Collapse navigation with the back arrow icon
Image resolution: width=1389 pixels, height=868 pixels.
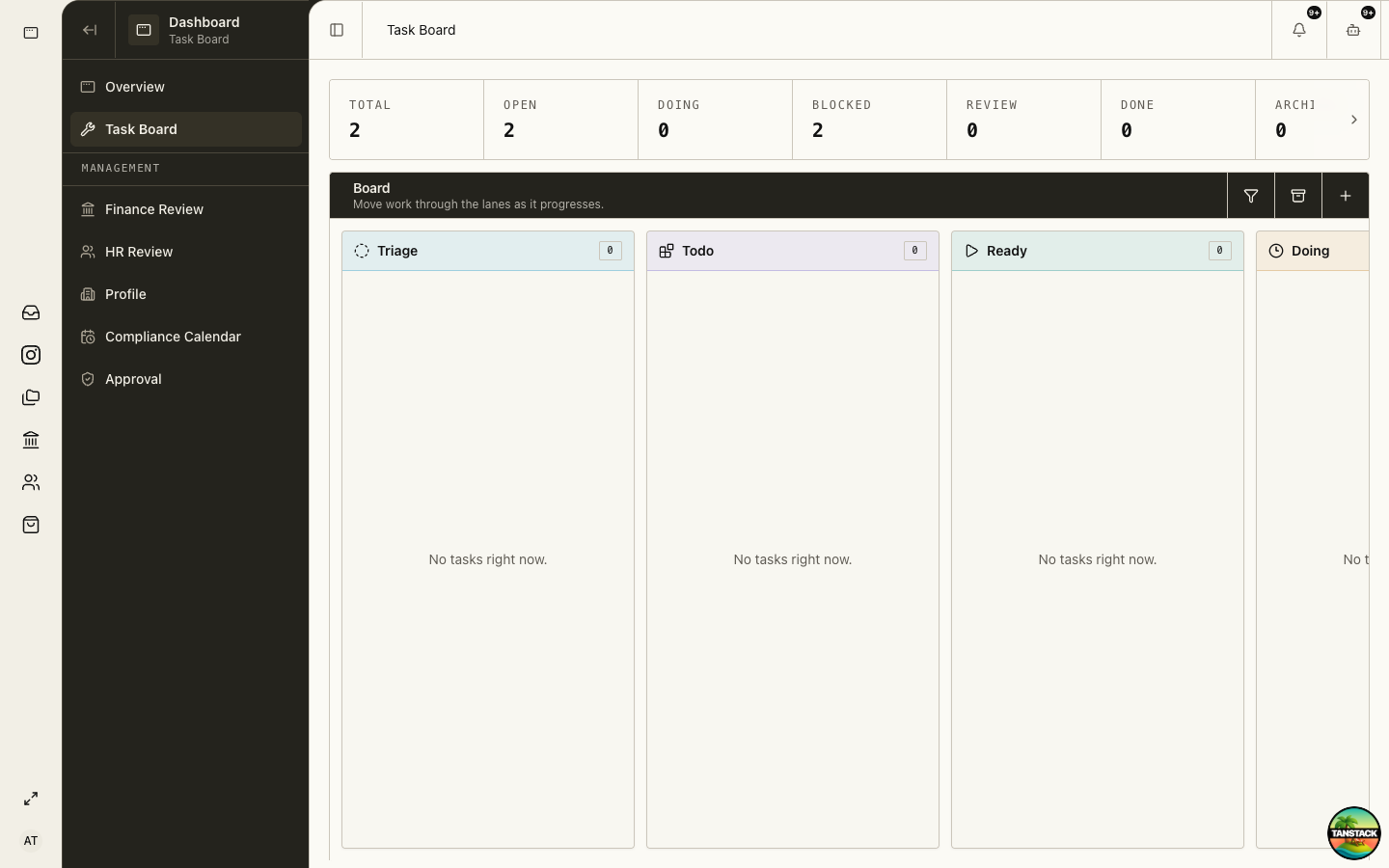90,30
